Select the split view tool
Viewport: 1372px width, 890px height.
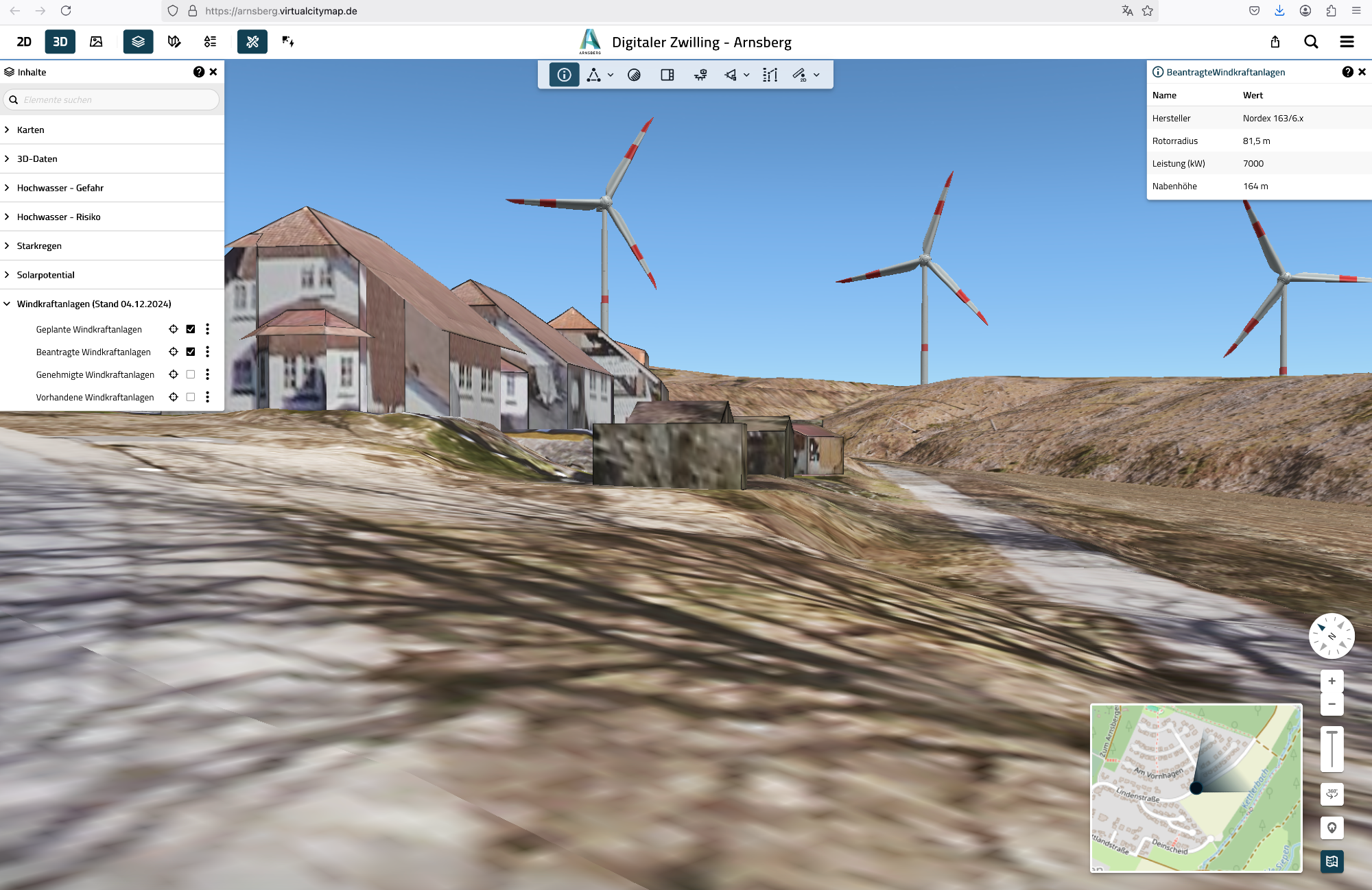(667, 75)
